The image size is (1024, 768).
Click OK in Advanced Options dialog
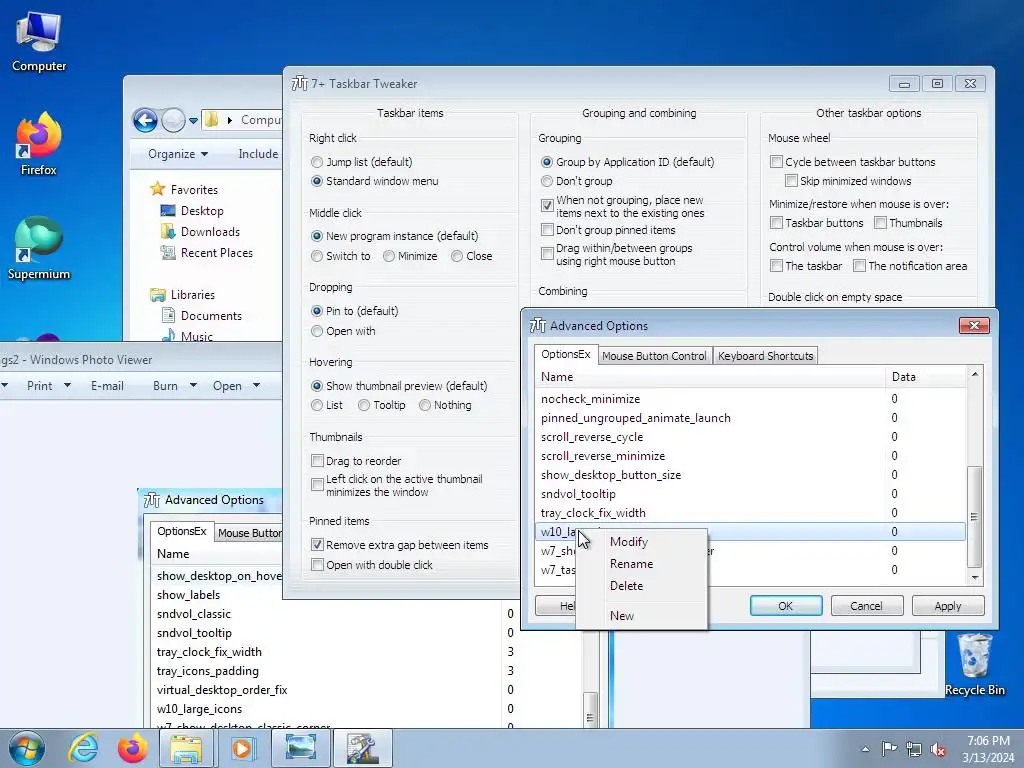[786, 606]
